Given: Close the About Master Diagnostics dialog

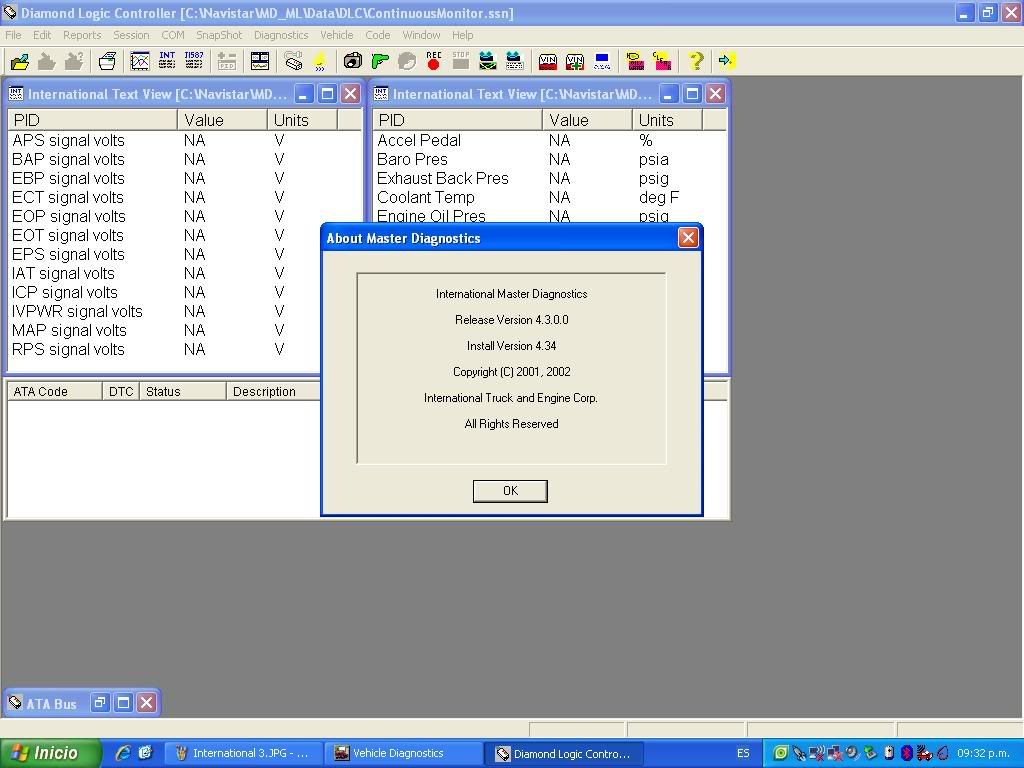Looking at the screenshot, I should coord(688,238).
